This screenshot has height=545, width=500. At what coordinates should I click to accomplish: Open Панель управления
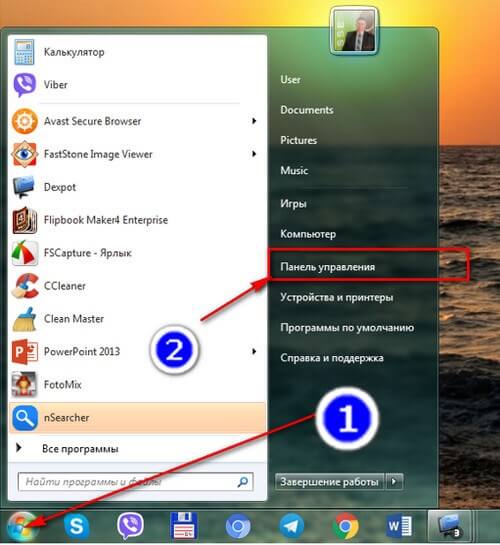[x=328, y=267]
